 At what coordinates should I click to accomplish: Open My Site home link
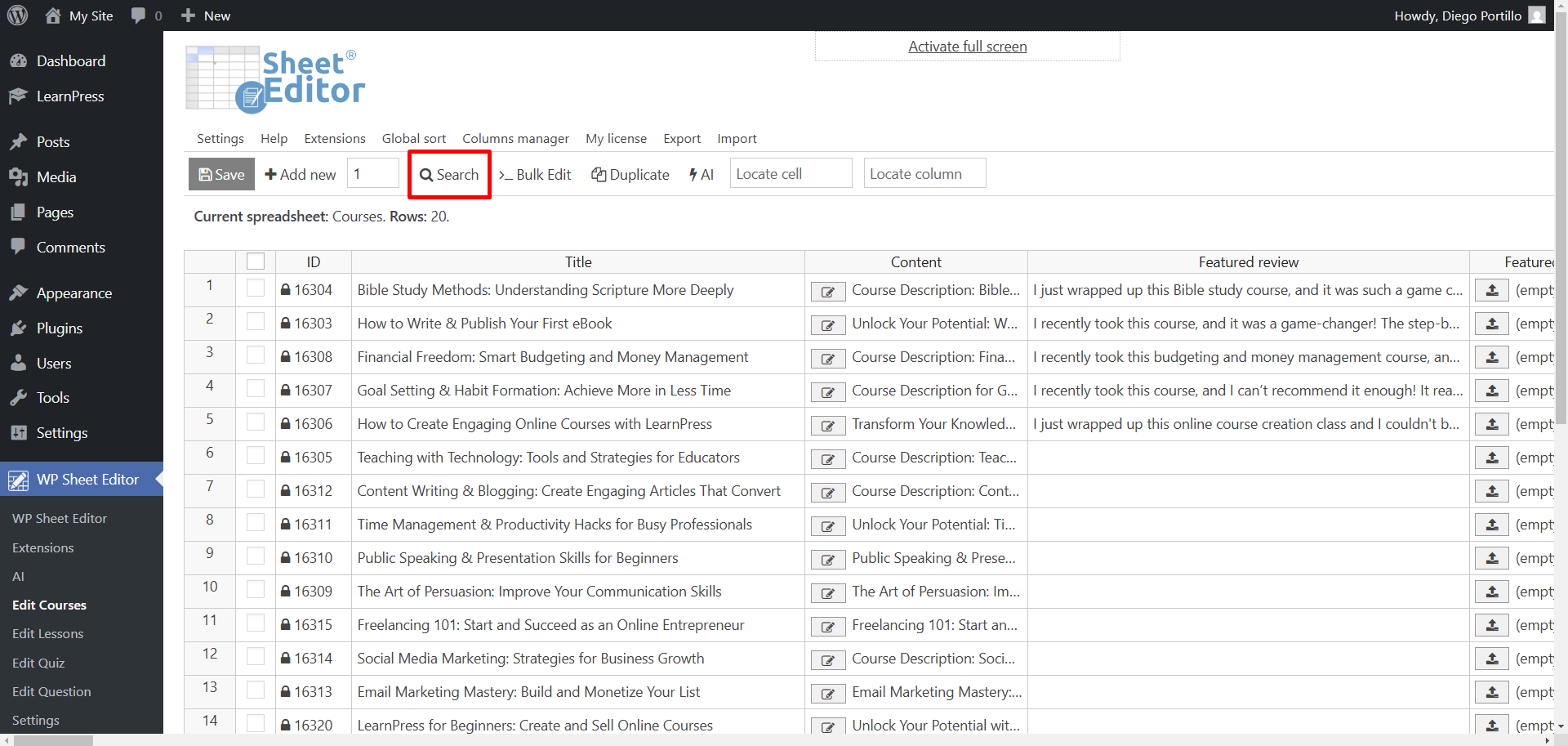pyautogui.click(x=79, y=16)
